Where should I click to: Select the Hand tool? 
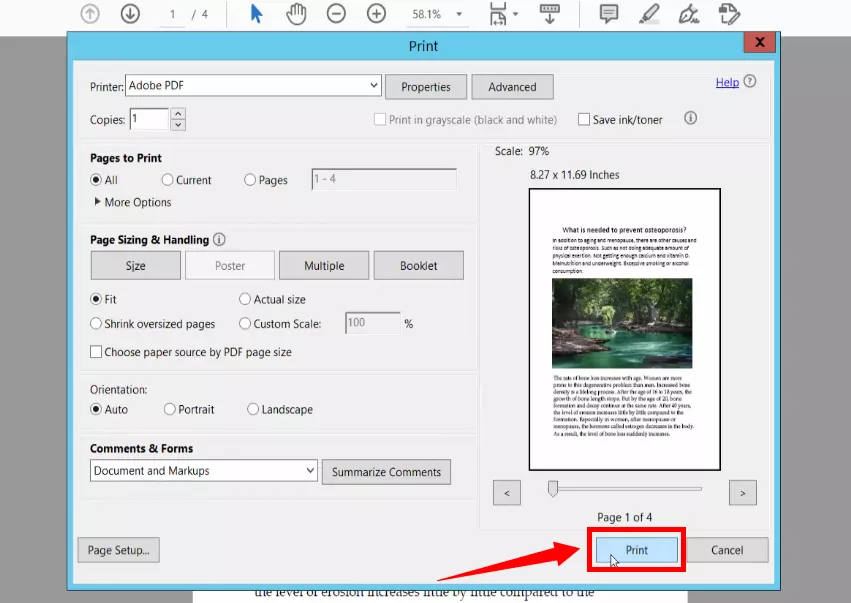pos(296,14)
